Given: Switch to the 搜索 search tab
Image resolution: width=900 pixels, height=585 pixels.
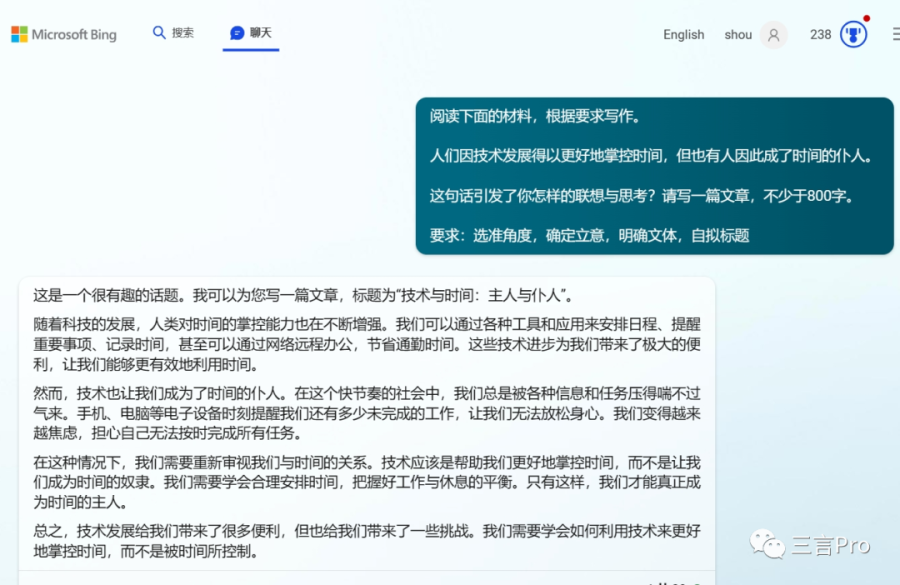Looking at the screenshot, I should 173,33.
